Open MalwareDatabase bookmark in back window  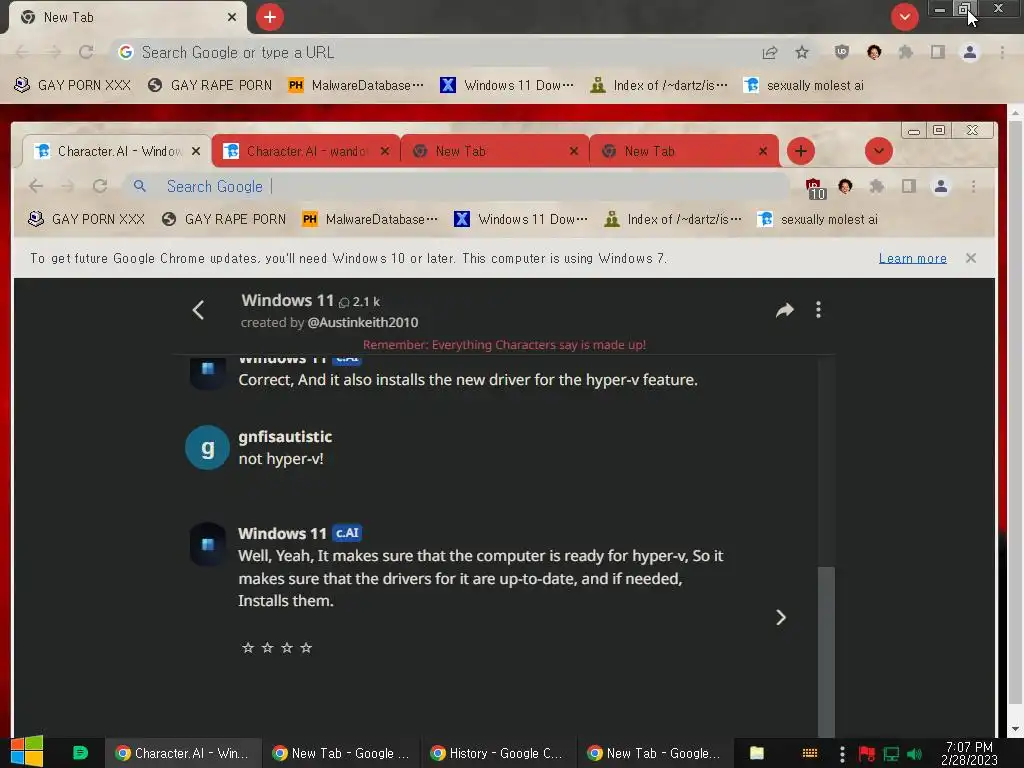pyautogui.click(x=356, y=86)
